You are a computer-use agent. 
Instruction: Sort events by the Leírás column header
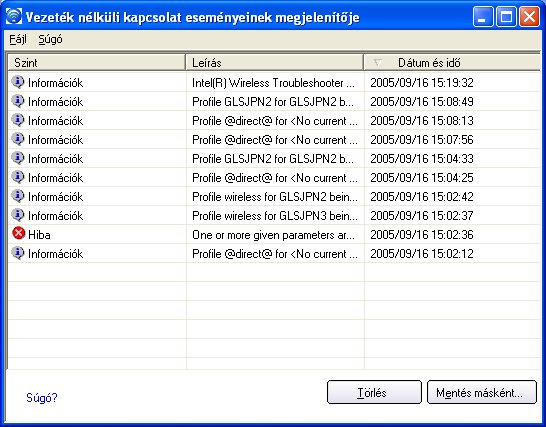point(275,63)
